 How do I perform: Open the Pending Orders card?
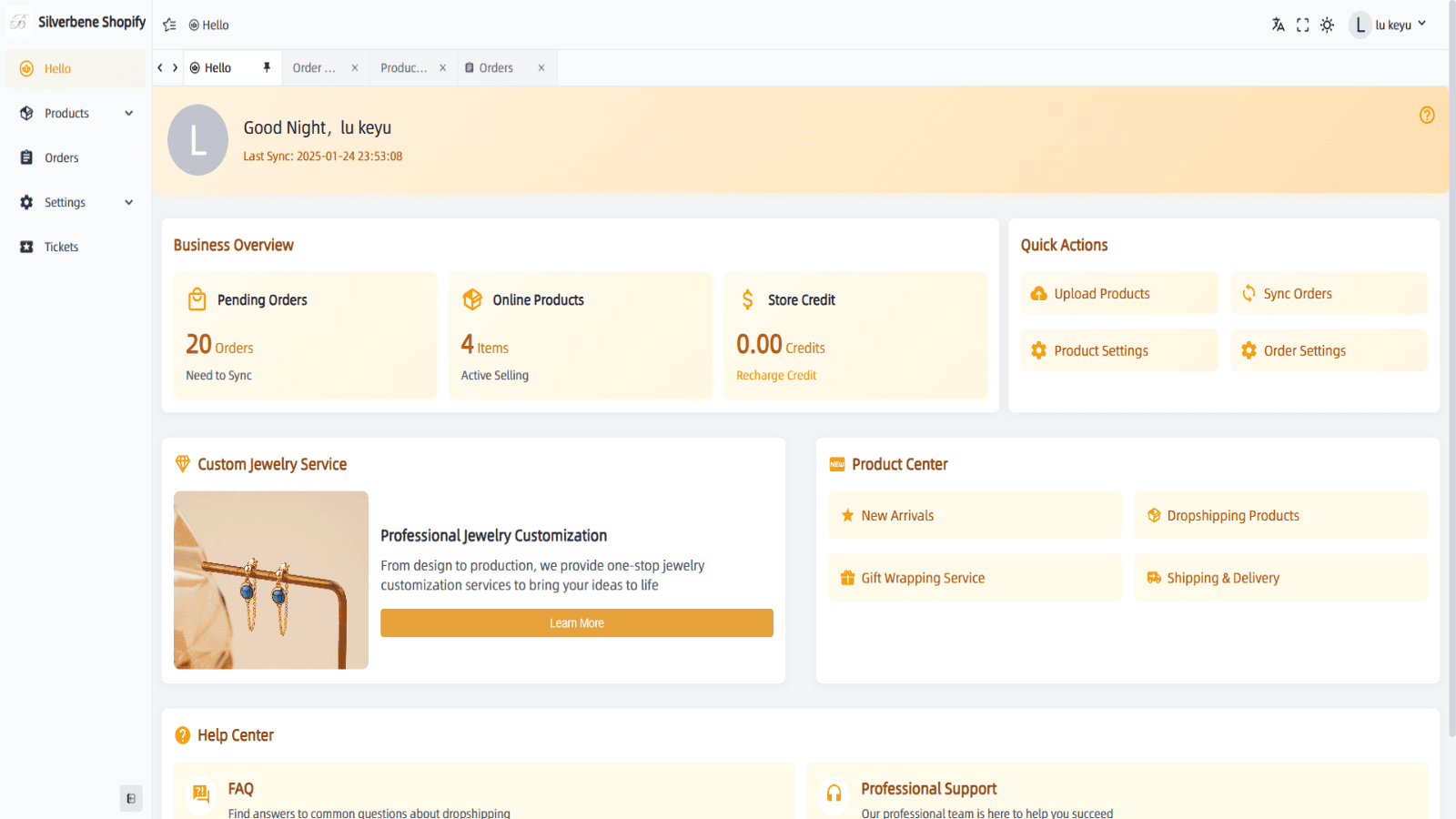305,336
